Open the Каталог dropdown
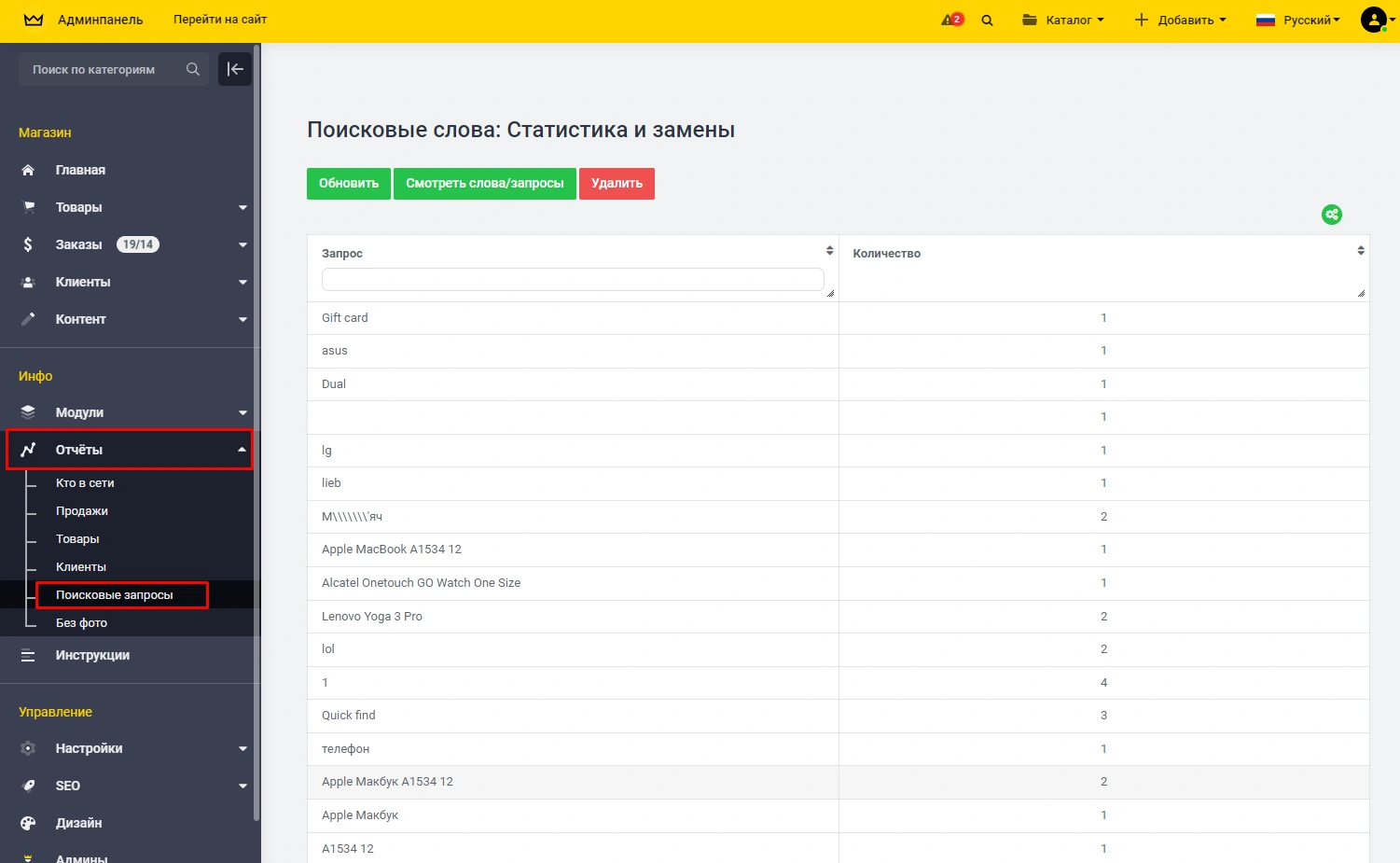1400x863 pixels. (x=1063, y=20)
